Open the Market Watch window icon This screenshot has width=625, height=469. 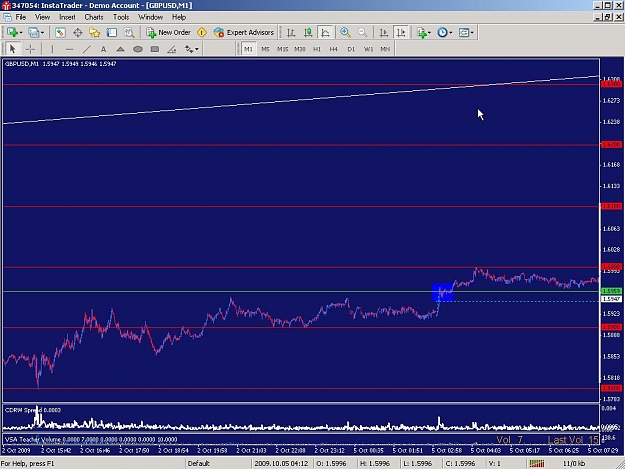[60, 32]
